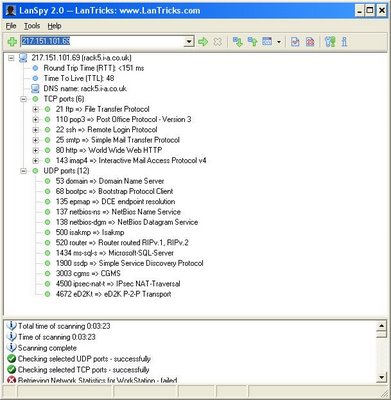The image size is (391, 400).
Task: Open the address combo box dropdown arrow
Action: (189, 42)
